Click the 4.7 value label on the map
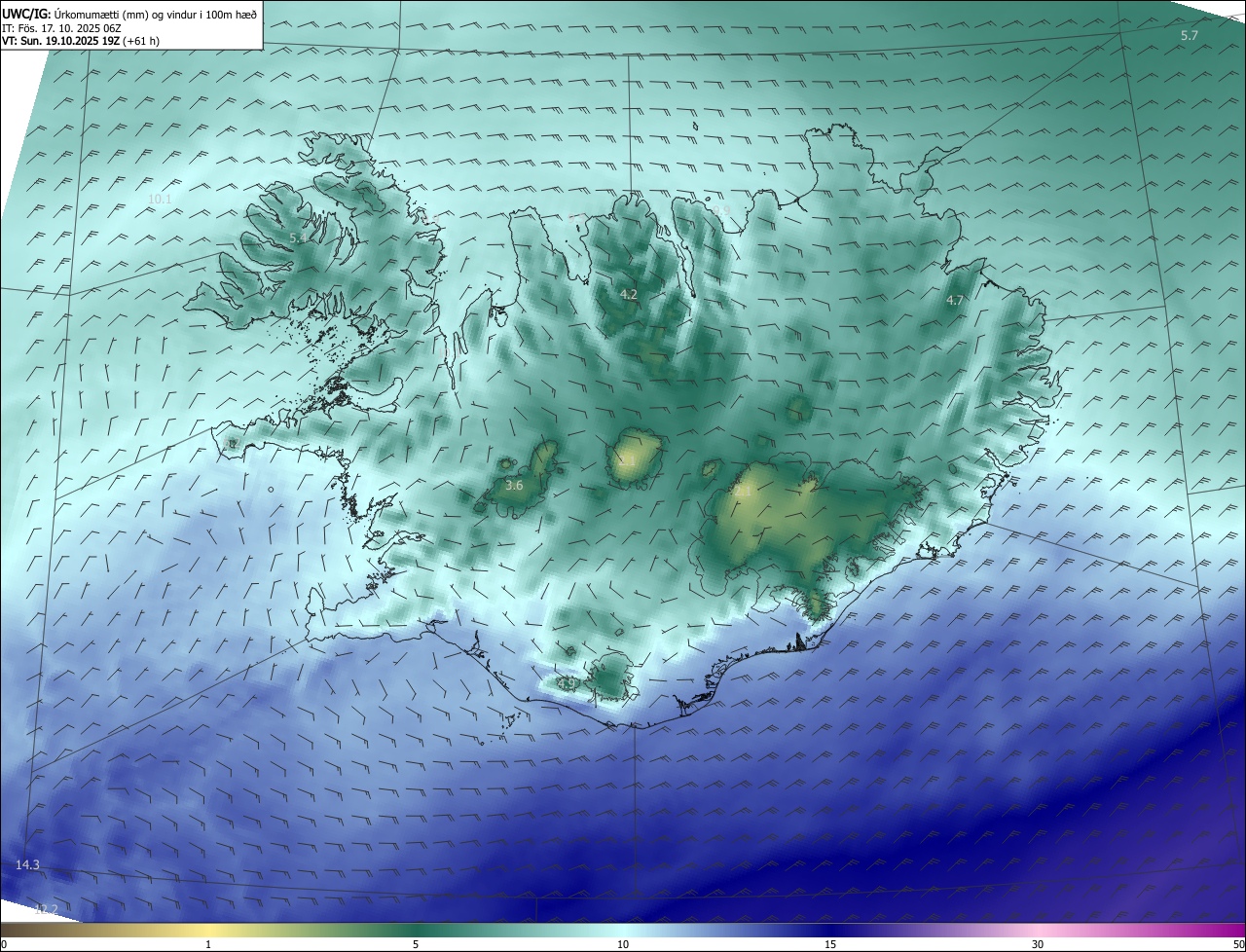 [955, 301]
